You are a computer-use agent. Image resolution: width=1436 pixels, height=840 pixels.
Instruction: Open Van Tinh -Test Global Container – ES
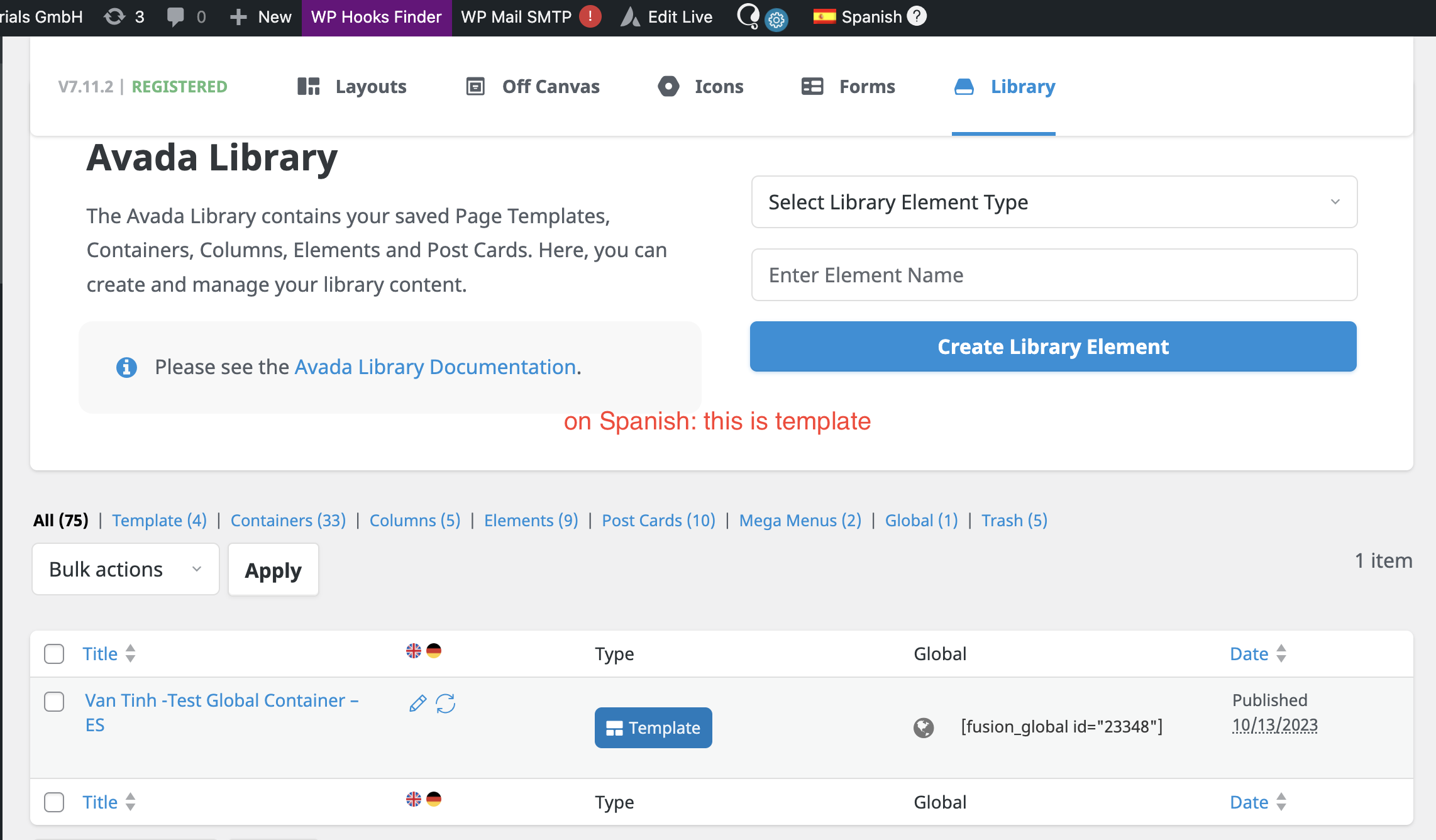pos(221,712)
